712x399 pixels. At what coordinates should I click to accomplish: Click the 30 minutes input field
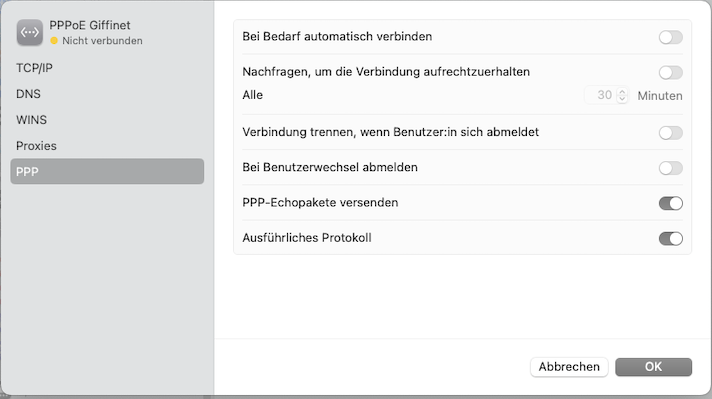click(x=601, y=95)
